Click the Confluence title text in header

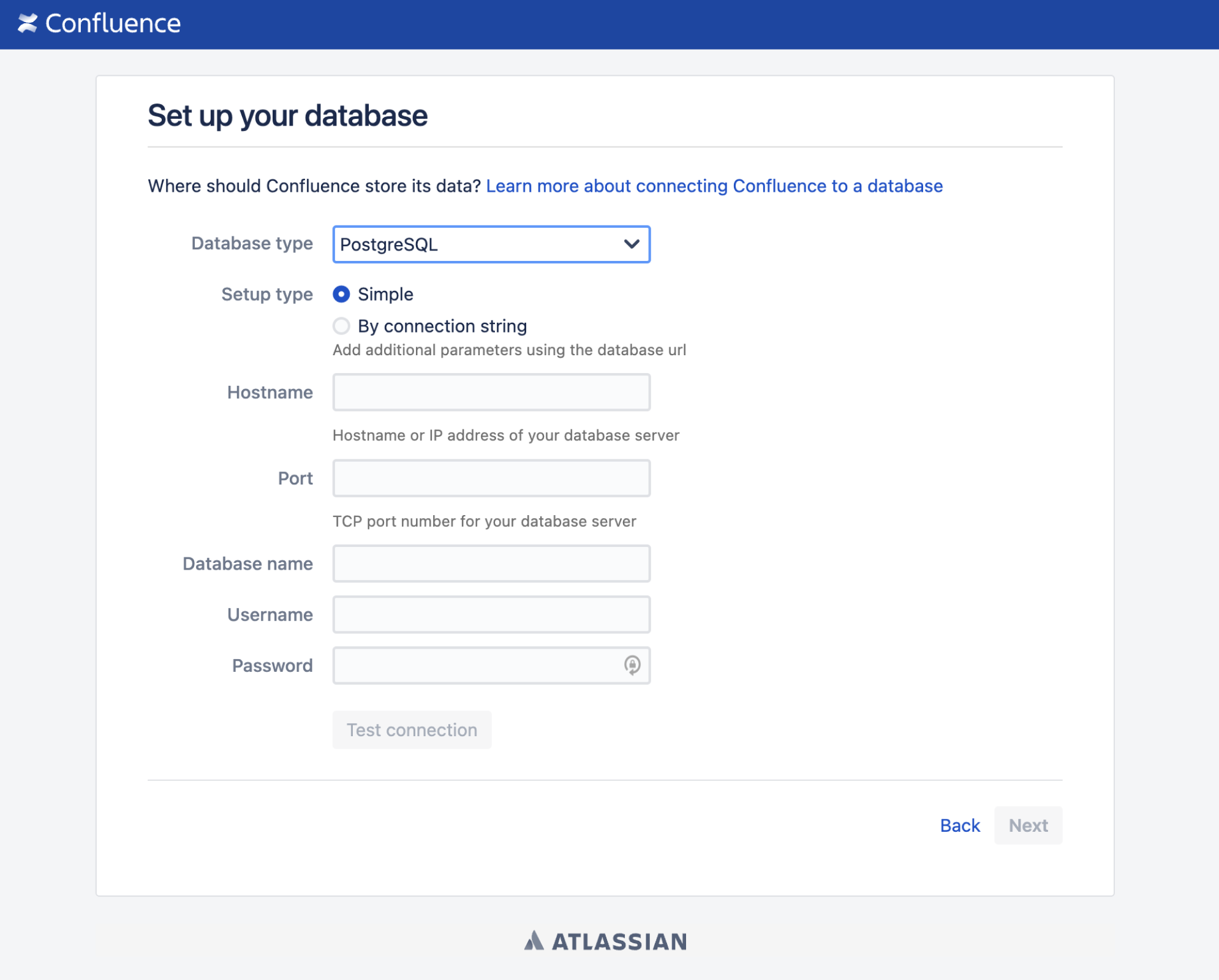pos(113,23)
